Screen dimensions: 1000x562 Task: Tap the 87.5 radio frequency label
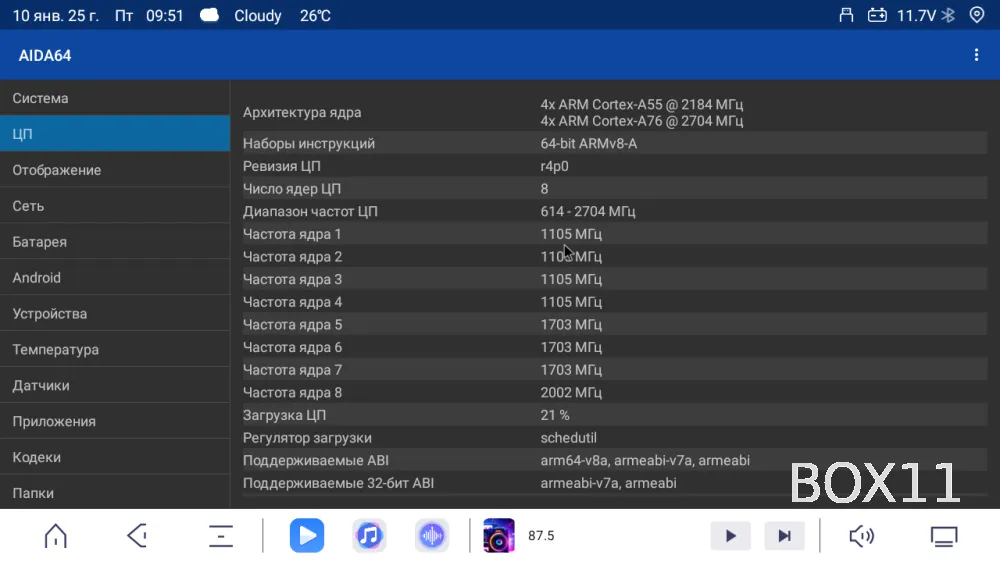541,536
